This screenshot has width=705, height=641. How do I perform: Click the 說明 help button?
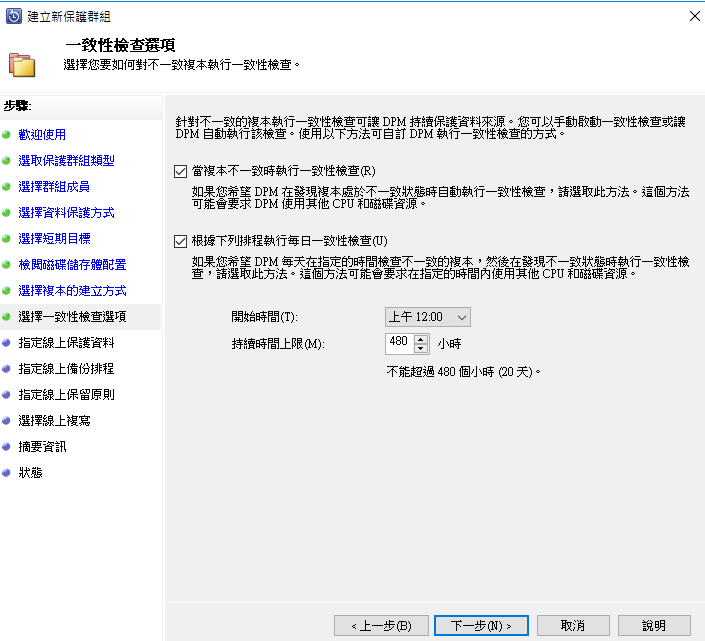pos(654,626)
